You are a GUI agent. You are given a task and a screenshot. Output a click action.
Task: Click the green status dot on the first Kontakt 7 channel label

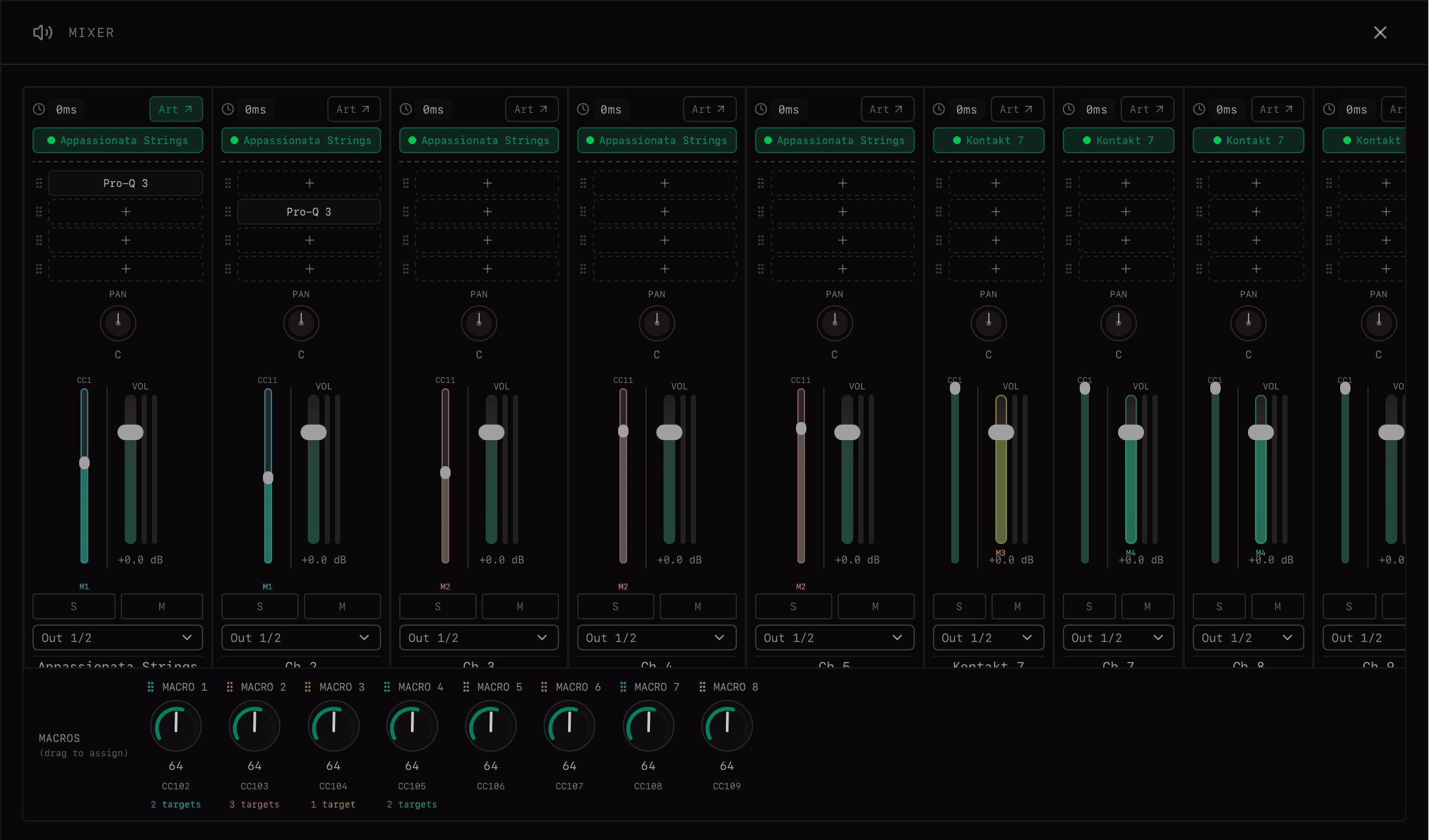coord(957,140)
